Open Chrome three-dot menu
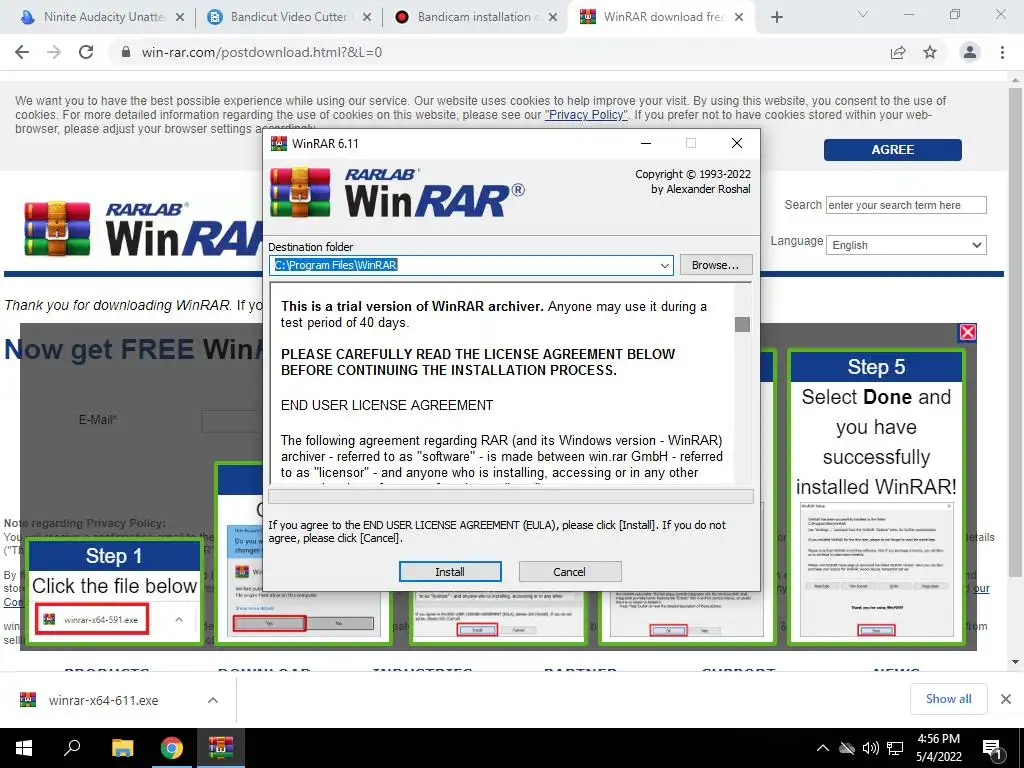 pos(1002,52)
